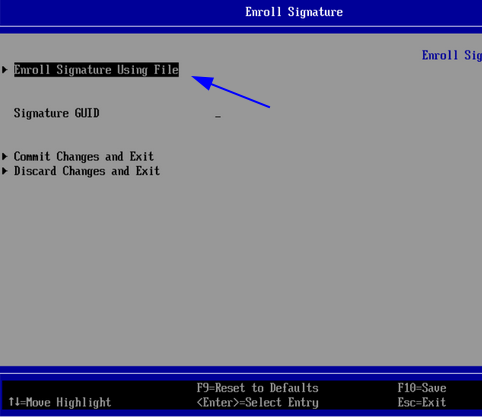Click the <Enter>=Select Entry hint

coord(257,402)
